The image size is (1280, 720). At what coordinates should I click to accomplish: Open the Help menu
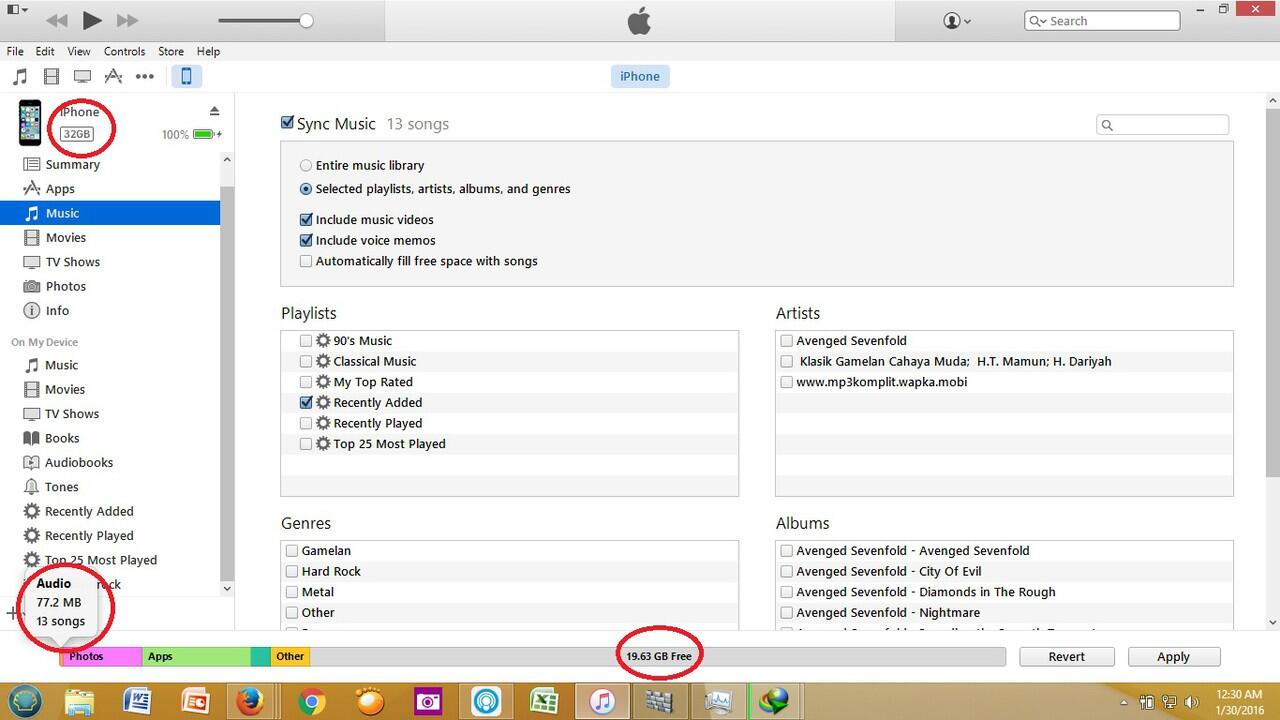click(x=208, y=51)
